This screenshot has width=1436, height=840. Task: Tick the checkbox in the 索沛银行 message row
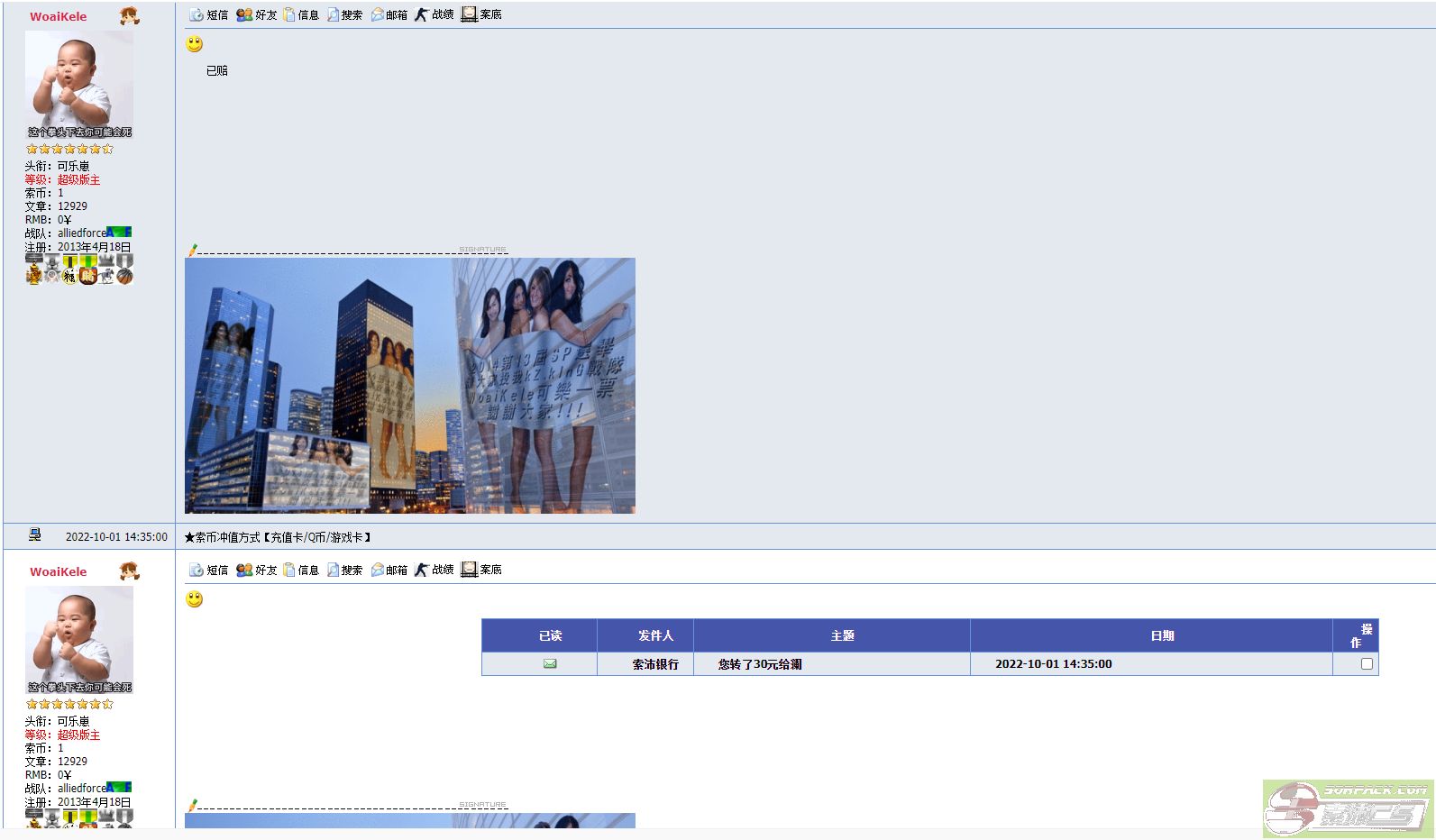click(x=1367, y=664)
